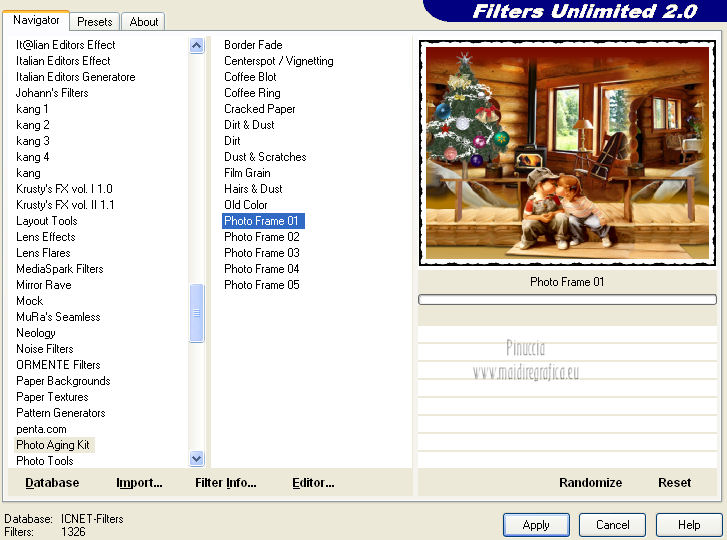Select Italian Editors Generatore category
The height and width of the screenshot is (540, 727).
pos(76,77)
